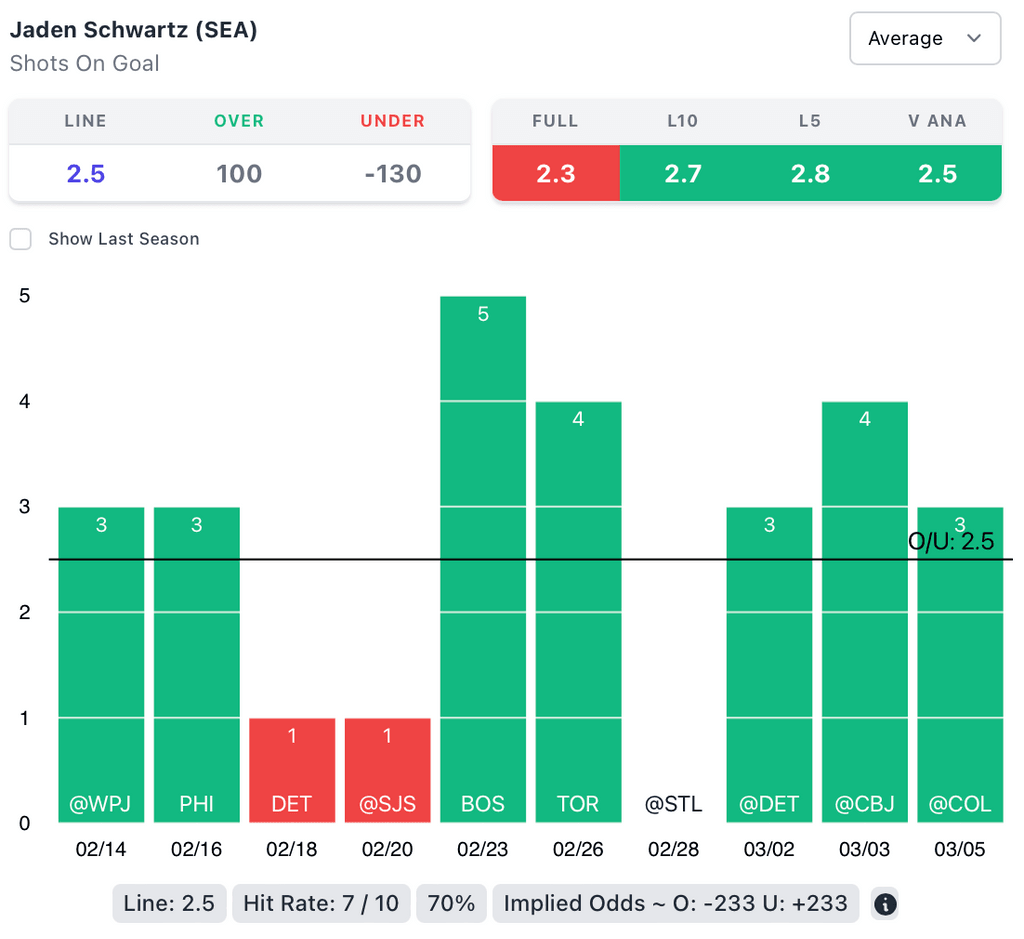This screenshot has width=1024, height=939.
Task: Select the V ANA average tab
Action: pos(937,173)
